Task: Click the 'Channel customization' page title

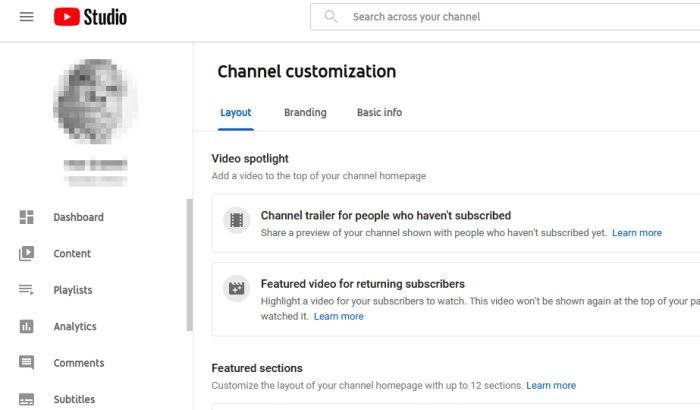Action: click(x=307, y=71)
